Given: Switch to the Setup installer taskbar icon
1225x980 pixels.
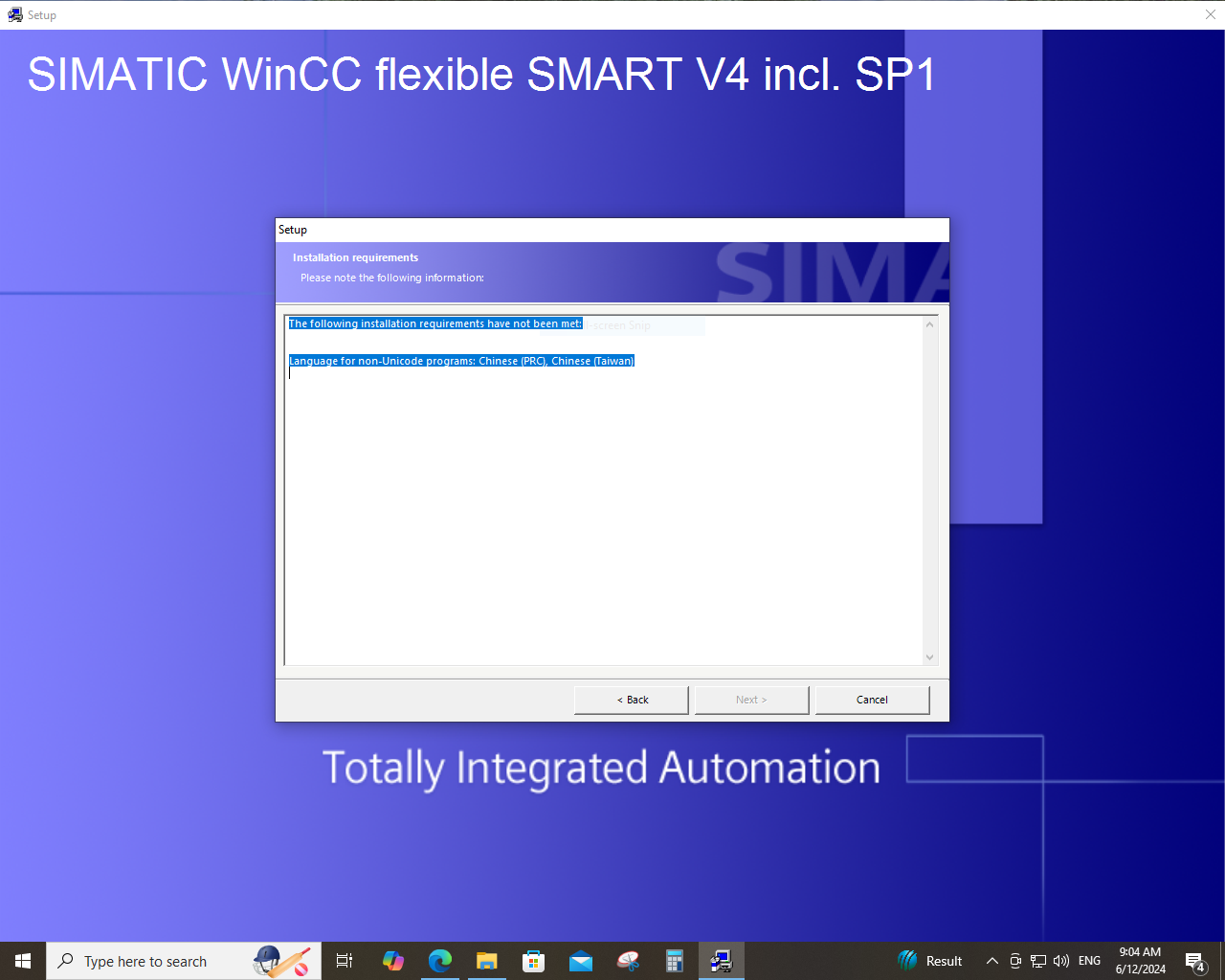Looking at the screenshot, I should [722, 961].
